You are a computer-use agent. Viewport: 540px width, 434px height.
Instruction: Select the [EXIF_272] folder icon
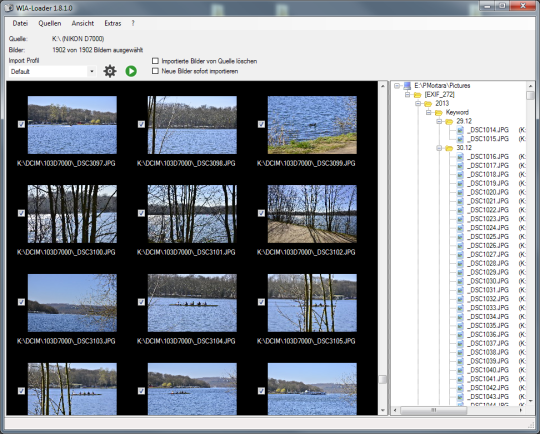click(417, 95)
